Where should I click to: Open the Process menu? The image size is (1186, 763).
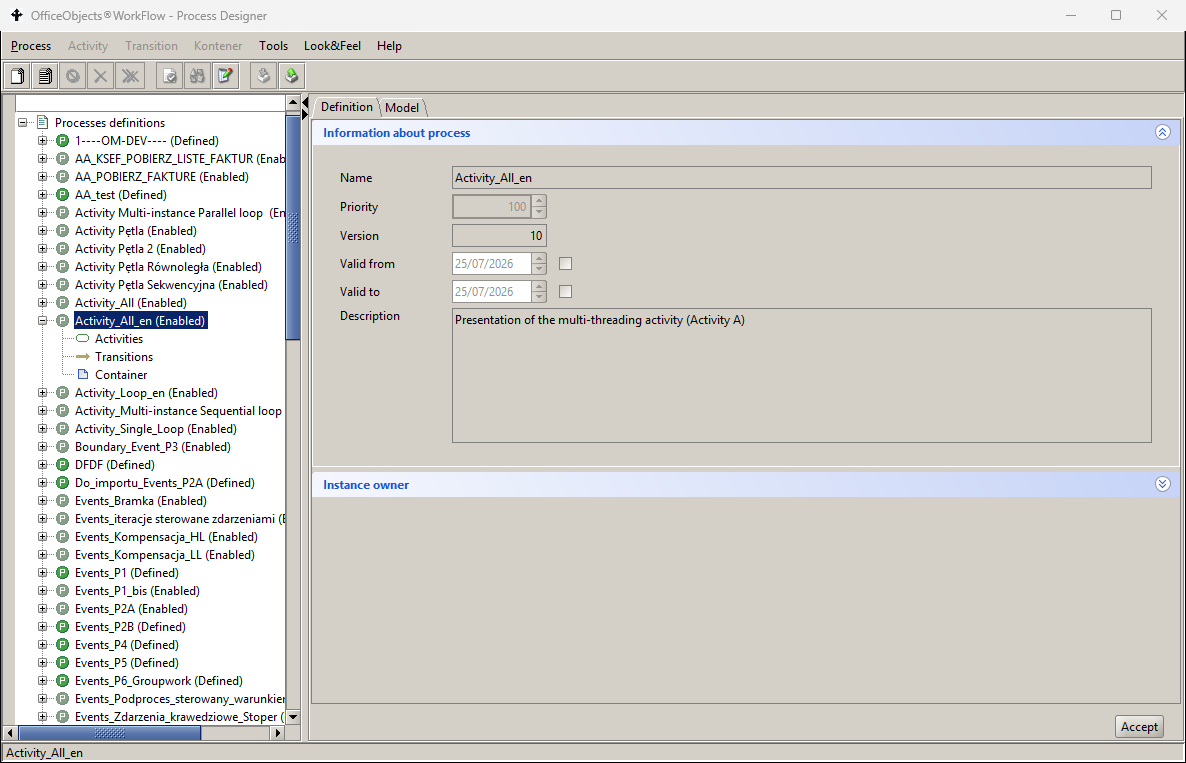point(31,45)
